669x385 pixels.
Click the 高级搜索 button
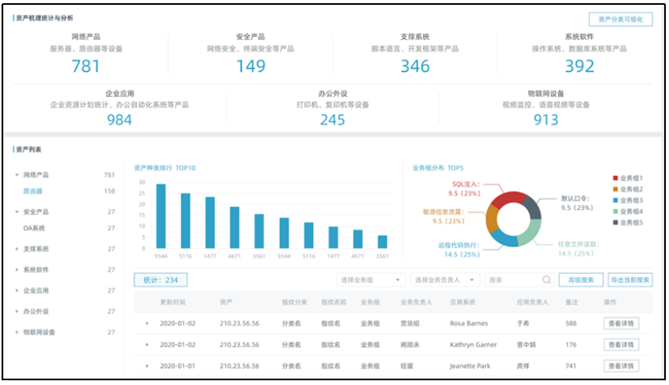[x=581, y=280]
